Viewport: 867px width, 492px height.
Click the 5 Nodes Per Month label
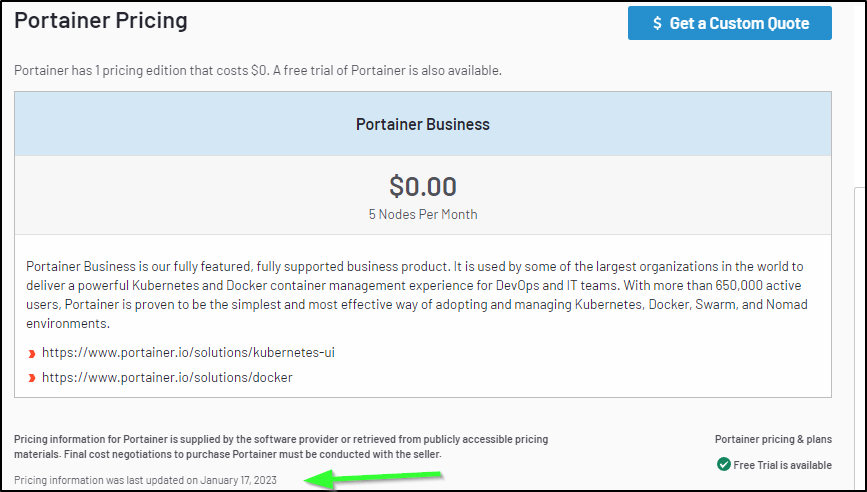pos(423,214)
